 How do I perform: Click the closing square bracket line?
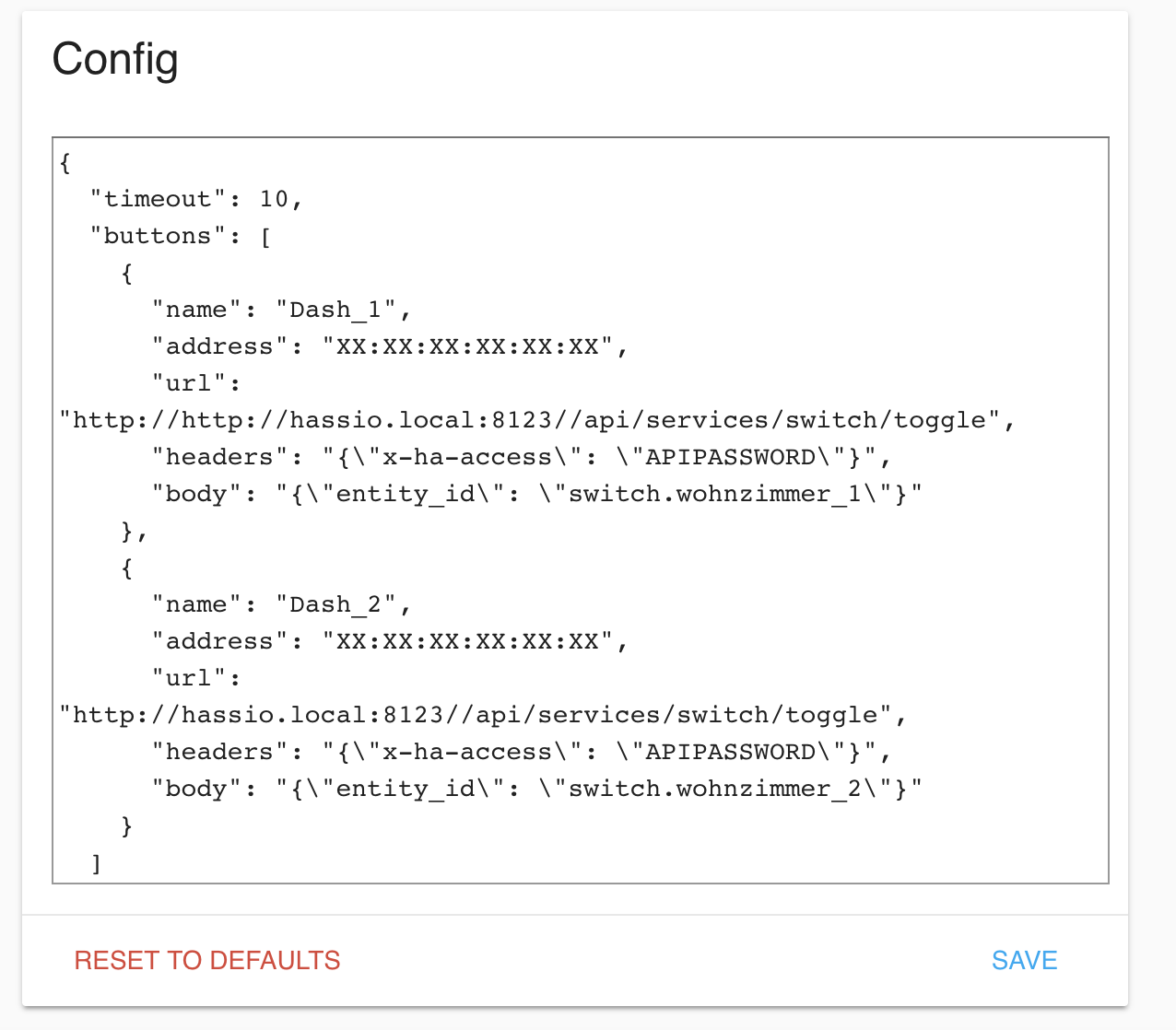97,862
